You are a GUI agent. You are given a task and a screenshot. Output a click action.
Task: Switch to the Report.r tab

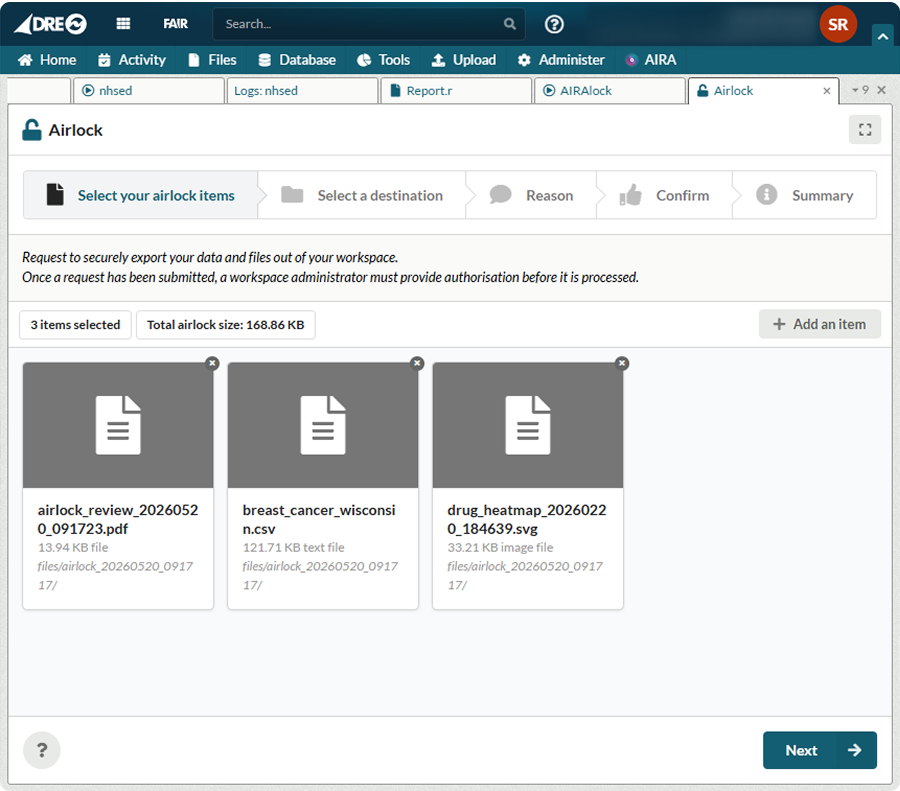coord(456,91)
